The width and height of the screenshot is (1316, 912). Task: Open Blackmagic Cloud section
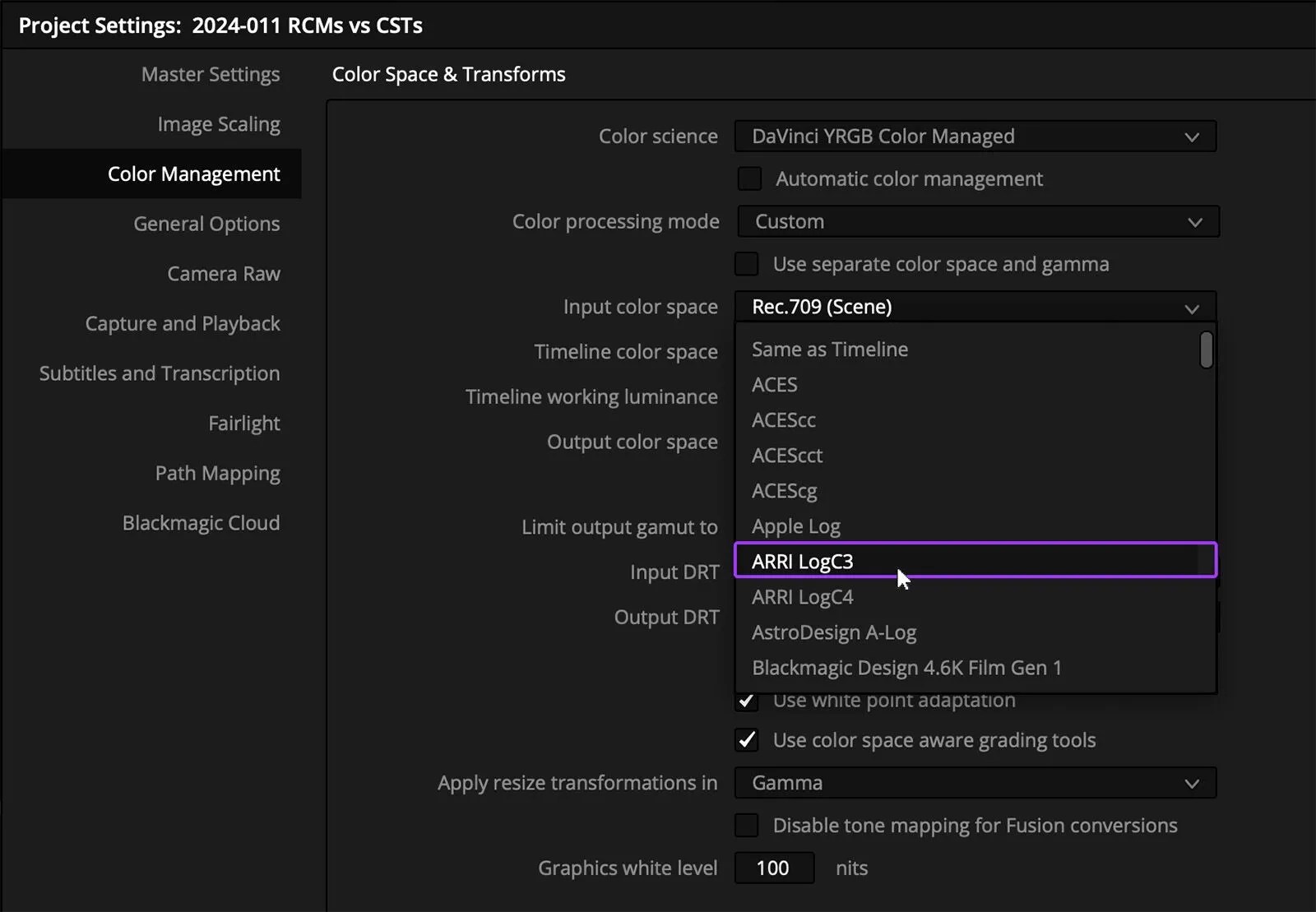[x=201, y=523]
